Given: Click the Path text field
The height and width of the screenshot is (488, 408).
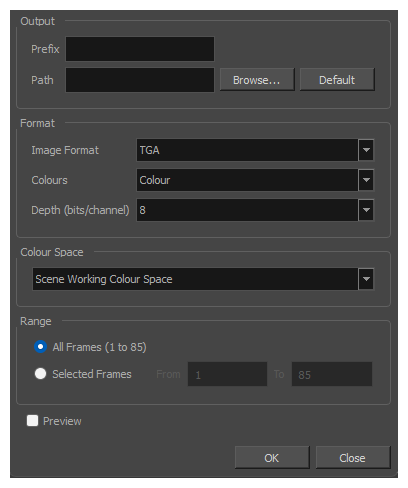Looking at the screenshot, I should [140, 80].
